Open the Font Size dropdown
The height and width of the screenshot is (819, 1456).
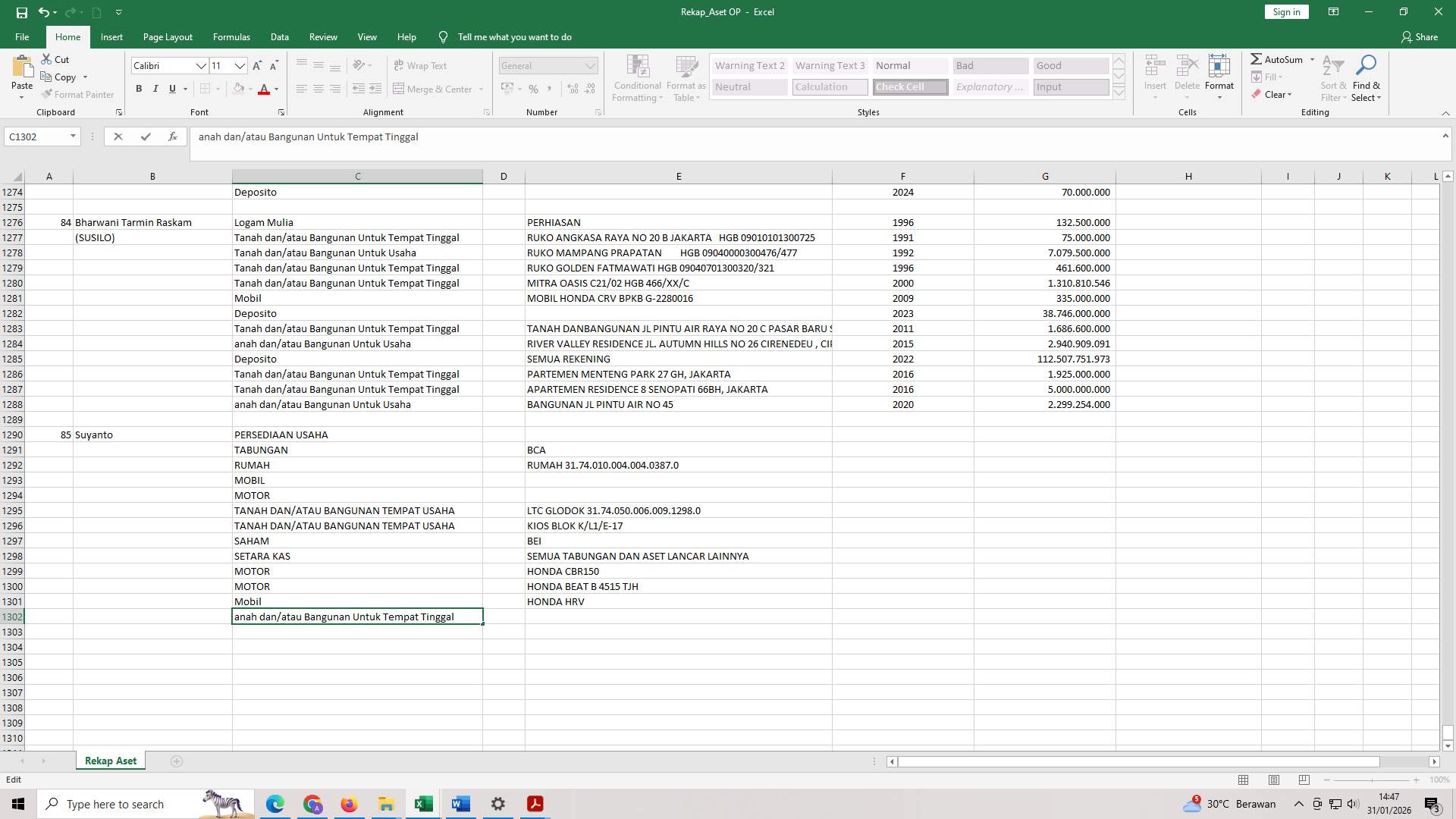coord(240,66)
